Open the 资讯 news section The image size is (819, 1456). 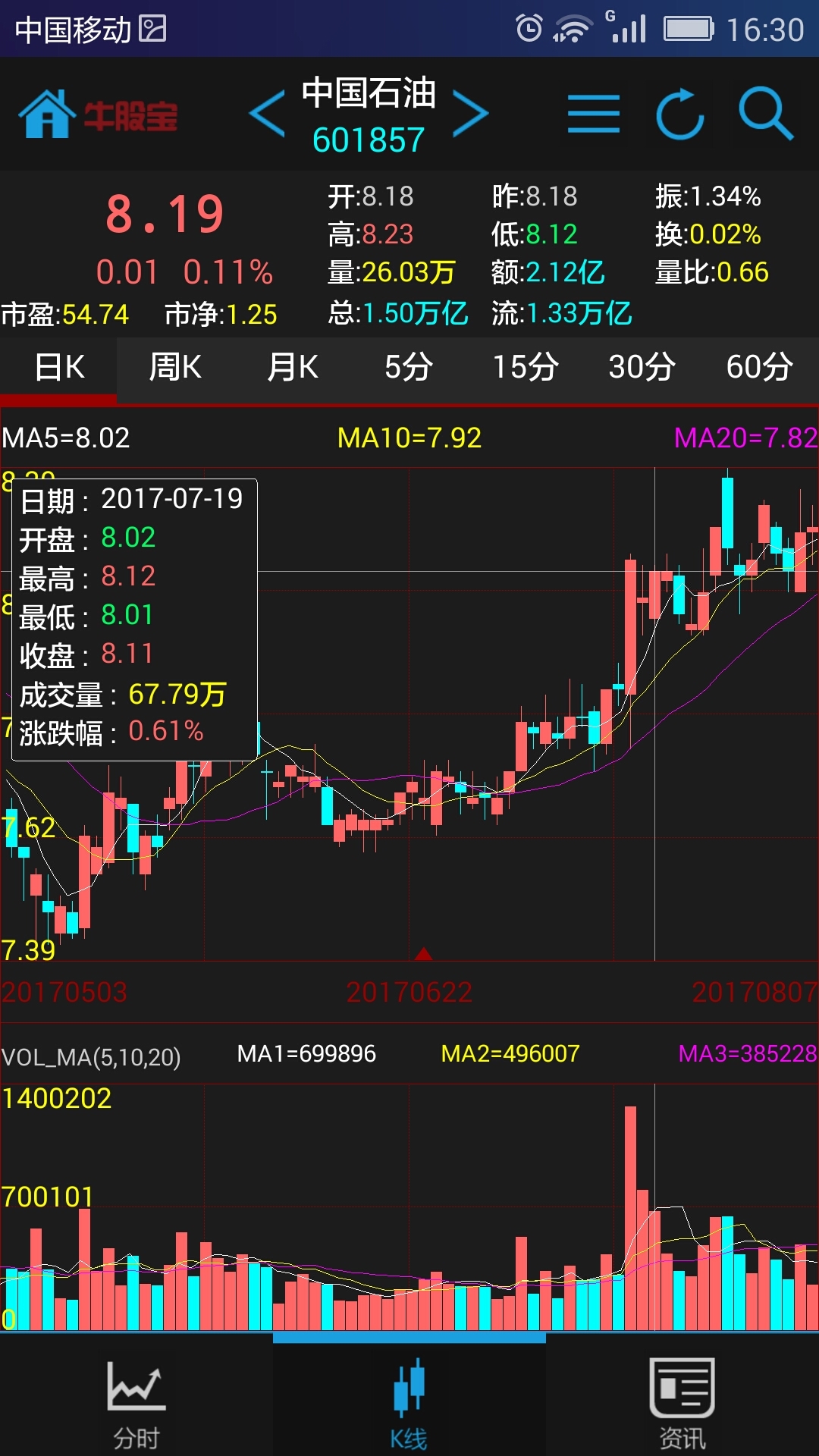point(682,1403)
